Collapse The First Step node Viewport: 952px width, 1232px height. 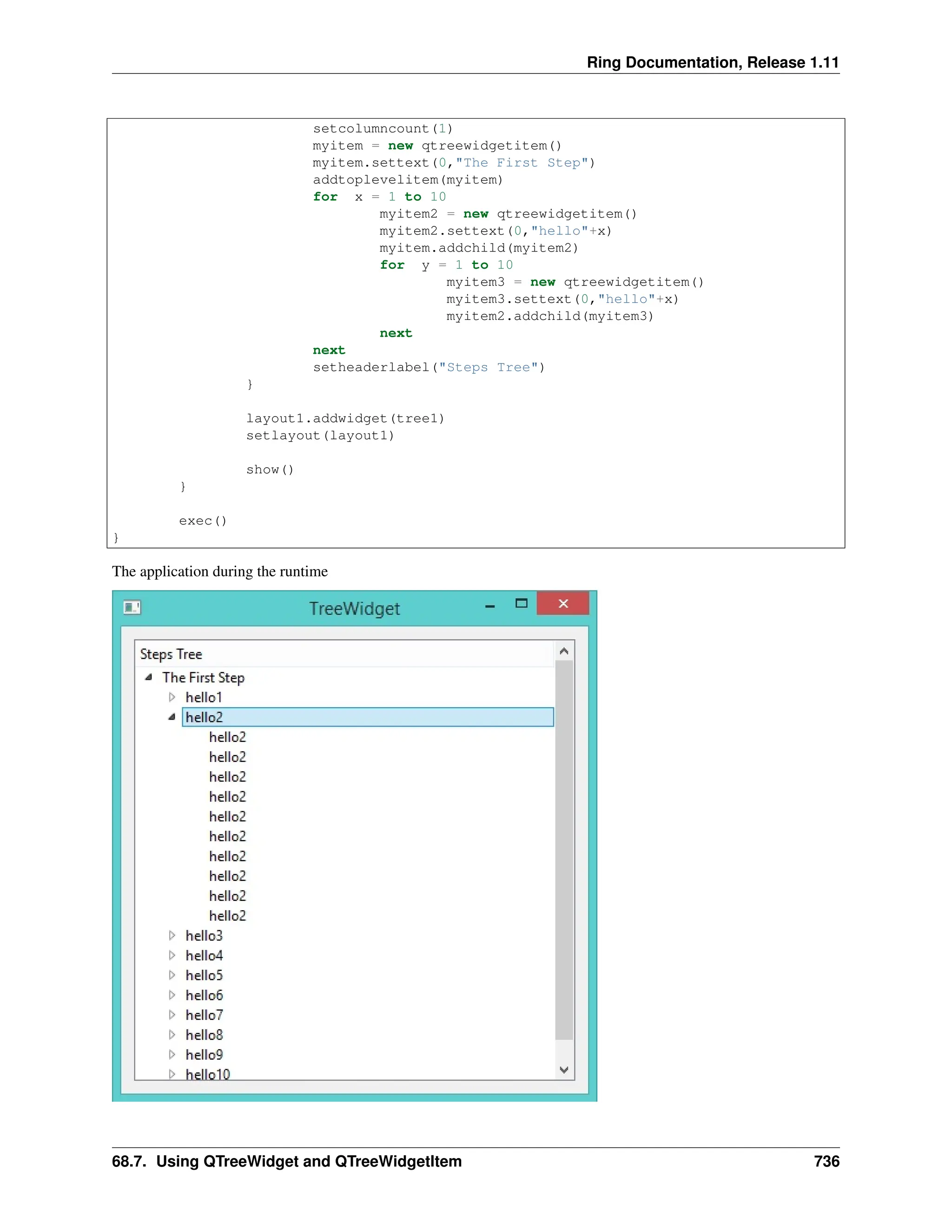click(149, 677)
